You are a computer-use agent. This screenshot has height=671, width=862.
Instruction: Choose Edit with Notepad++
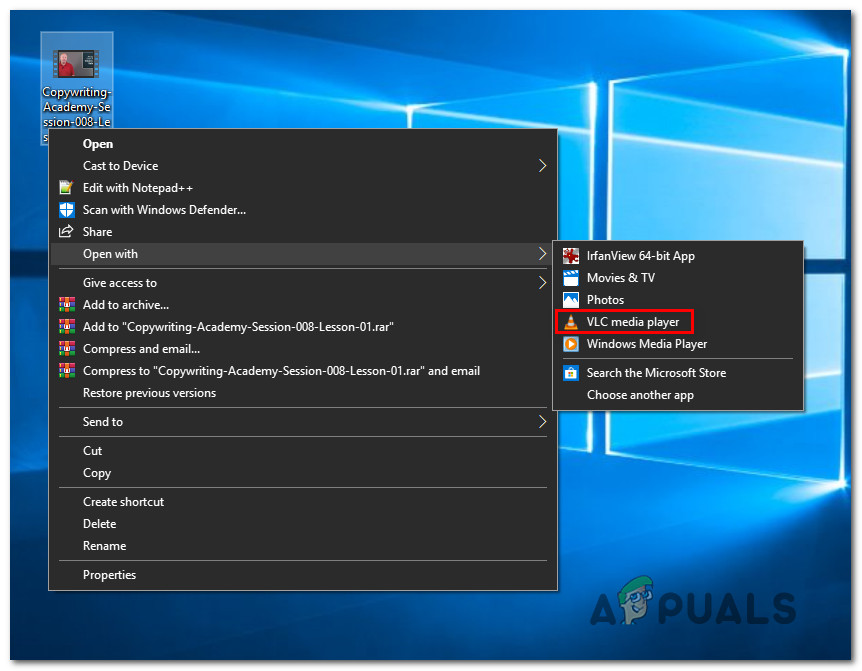point(303,187)
